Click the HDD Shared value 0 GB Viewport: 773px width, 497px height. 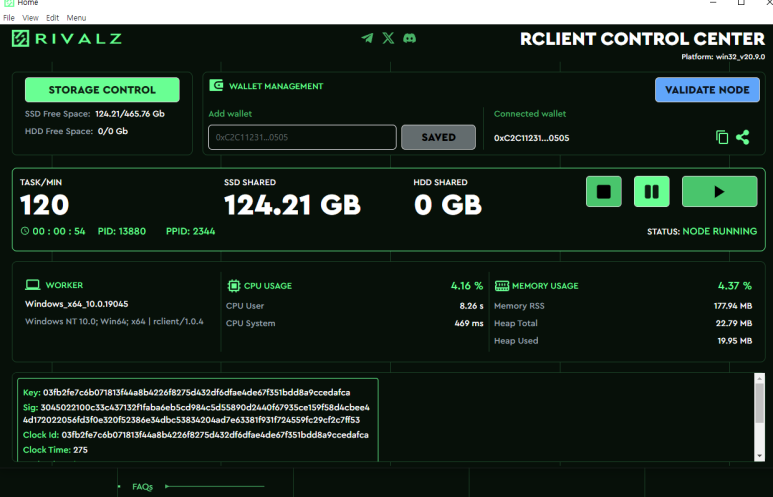[x=448, y=205]
